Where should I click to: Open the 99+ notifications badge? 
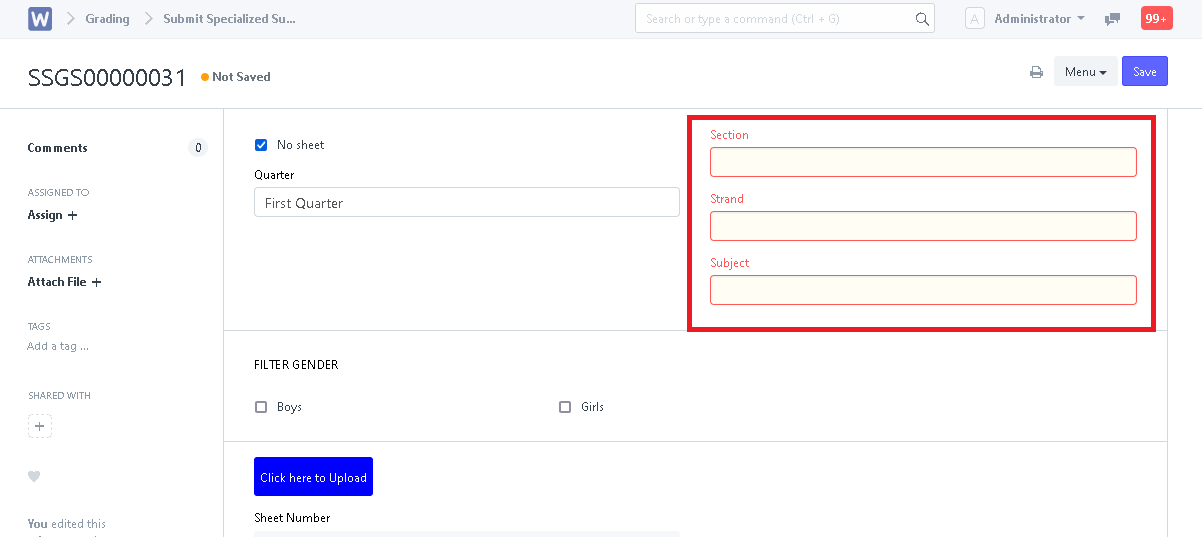(1156, 19)
